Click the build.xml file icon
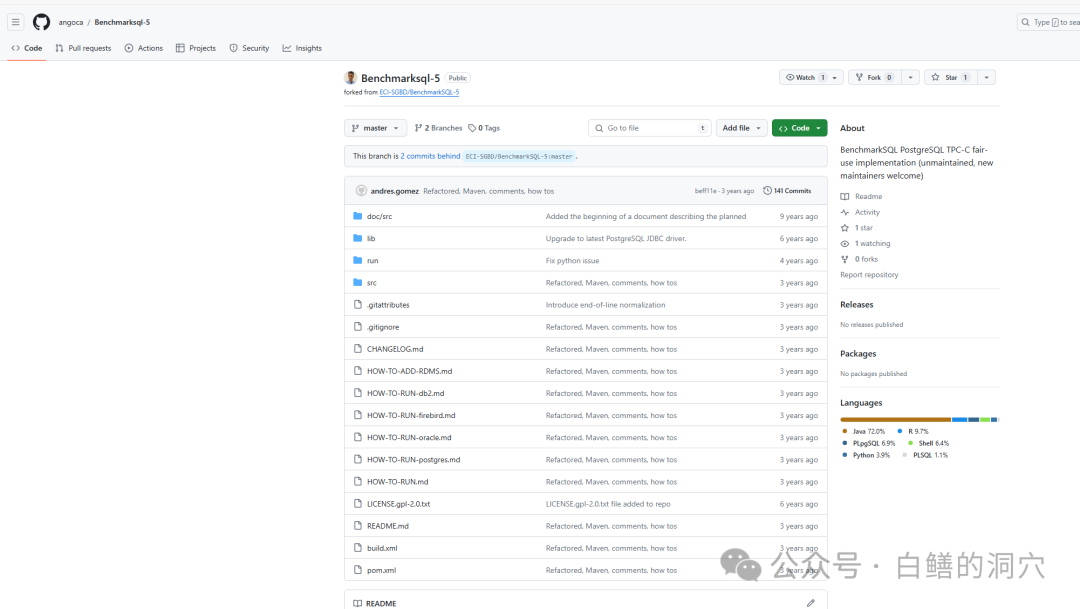Viewport: 1080px width, 609px height. point(357,548)
